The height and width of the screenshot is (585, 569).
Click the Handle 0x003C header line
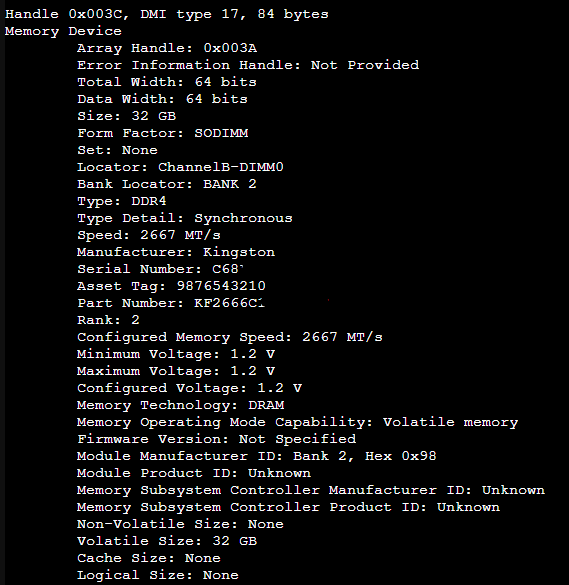167,15
